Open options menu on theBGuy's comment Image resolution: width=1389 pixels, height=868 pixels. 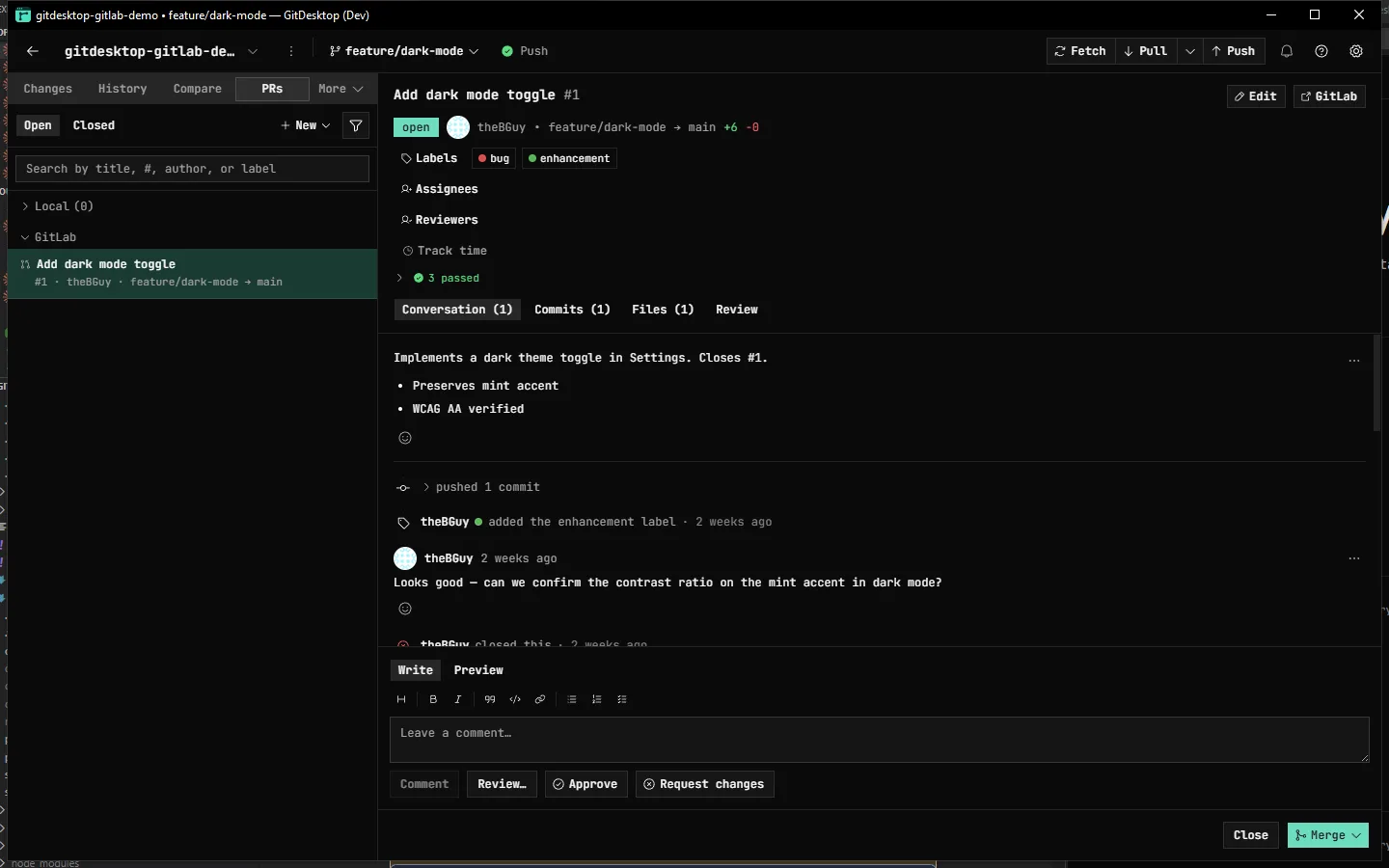coord(1354,558)
